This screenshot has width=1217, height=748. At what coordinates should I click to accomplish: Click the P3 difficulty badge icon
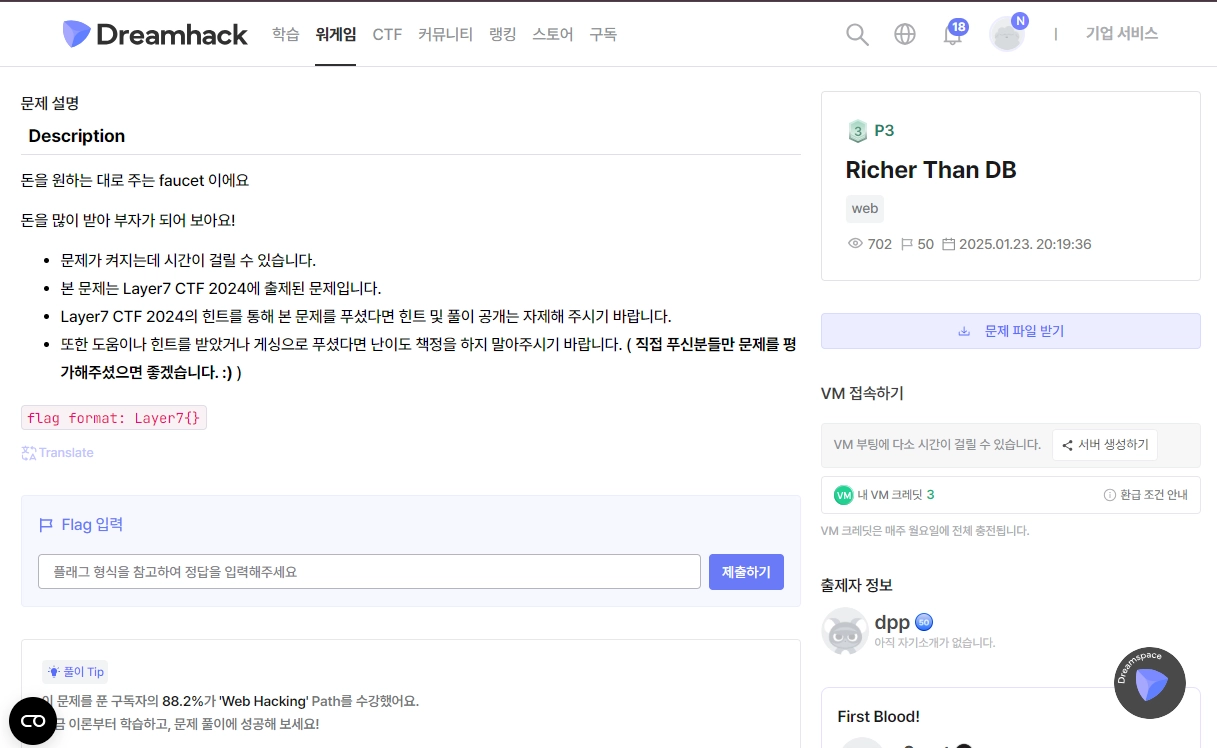(x=857, y=130)
